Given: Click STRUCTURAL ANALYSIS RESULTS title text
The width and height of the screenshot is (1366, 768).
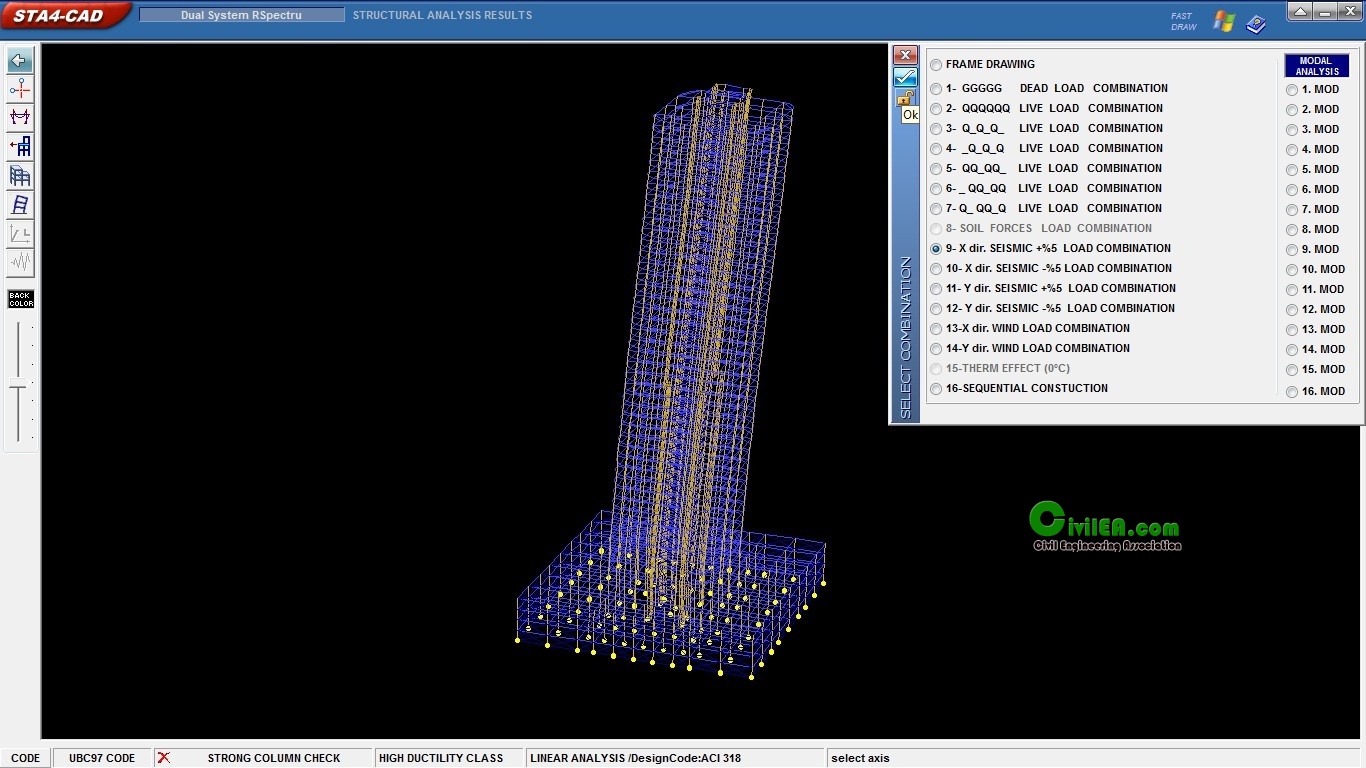Looking at the screenshot, I should 442,15.
